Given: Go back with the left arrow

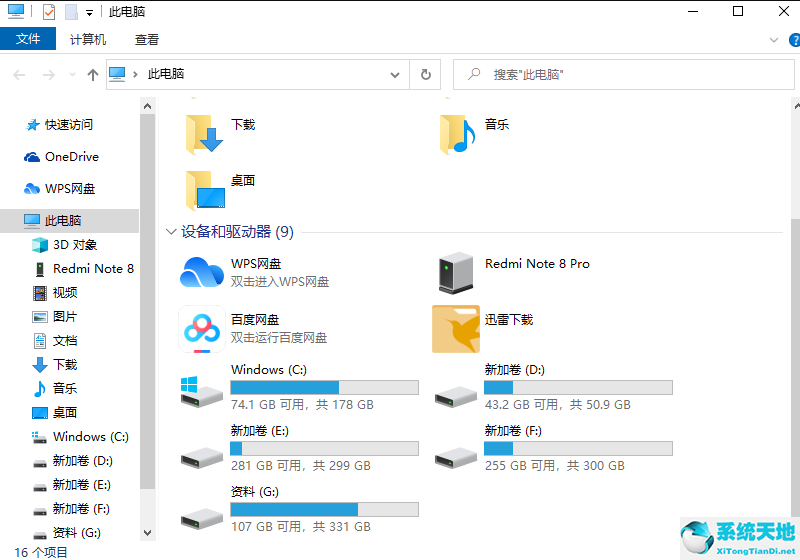Looking at the screenshot, I should point(19,75).
